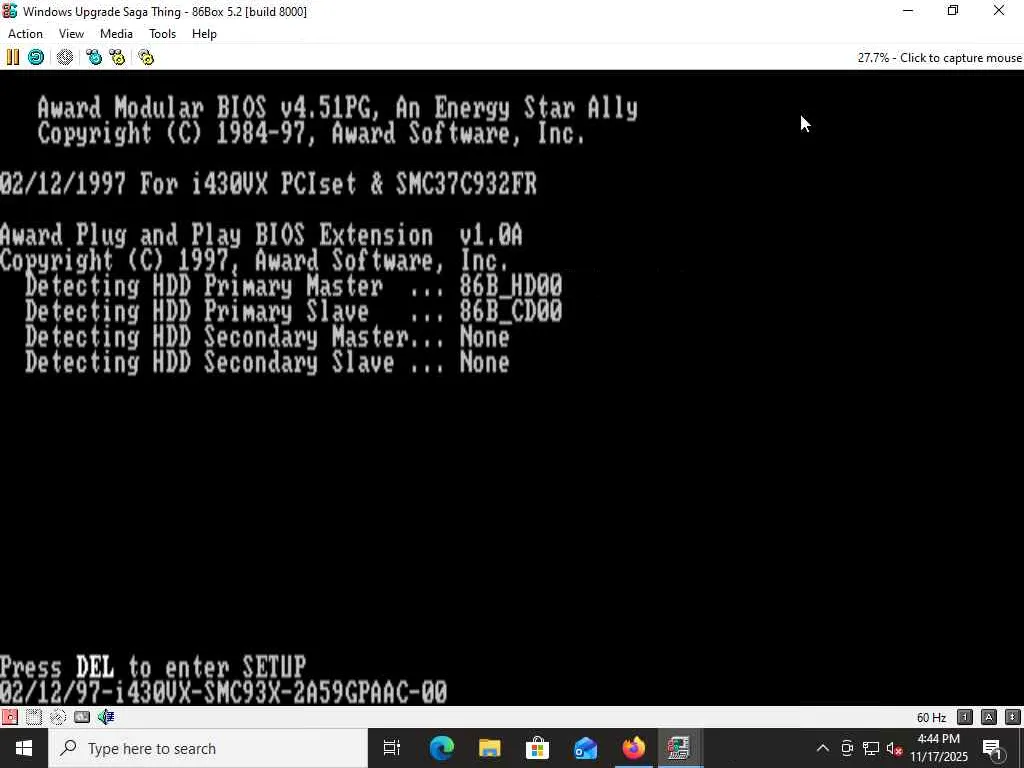
Task: Pause emulation with the toolbar pause icon
Action: coord(12,57)
